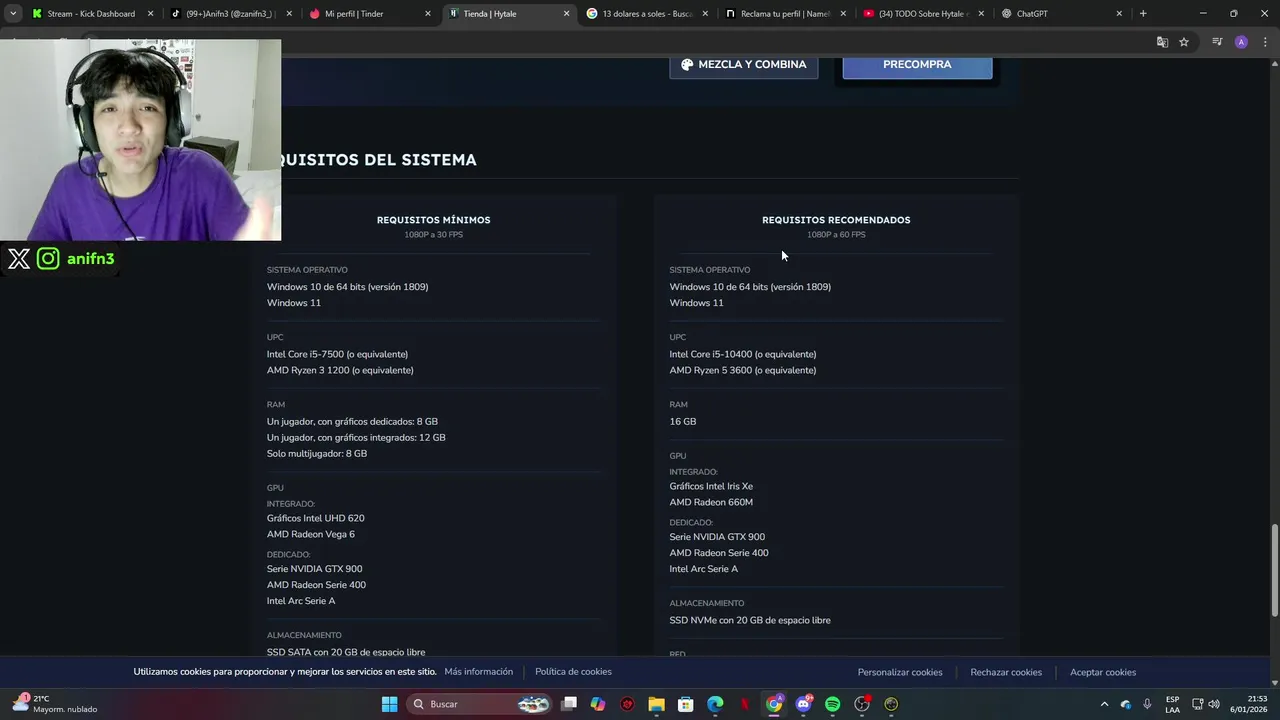Open Netflix from the taskbar
This screenshot has width=1280, height=720.
pos(744,704)
